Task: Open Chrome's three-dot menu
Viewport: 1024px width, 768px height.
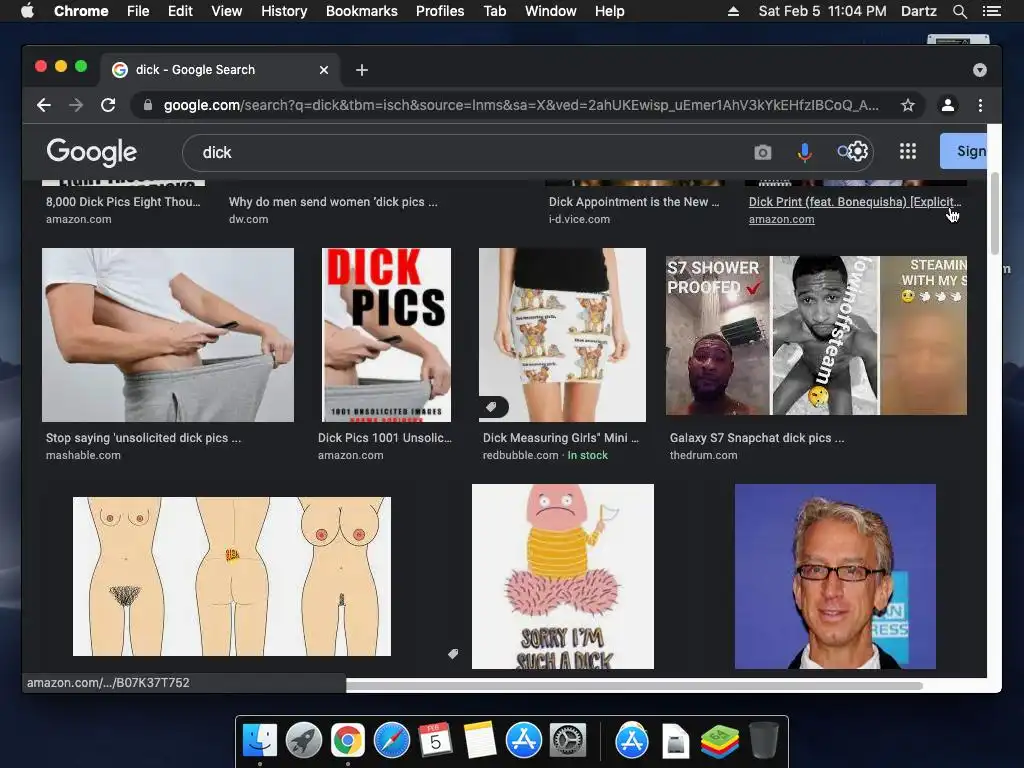Action: [x=980, y=105]
